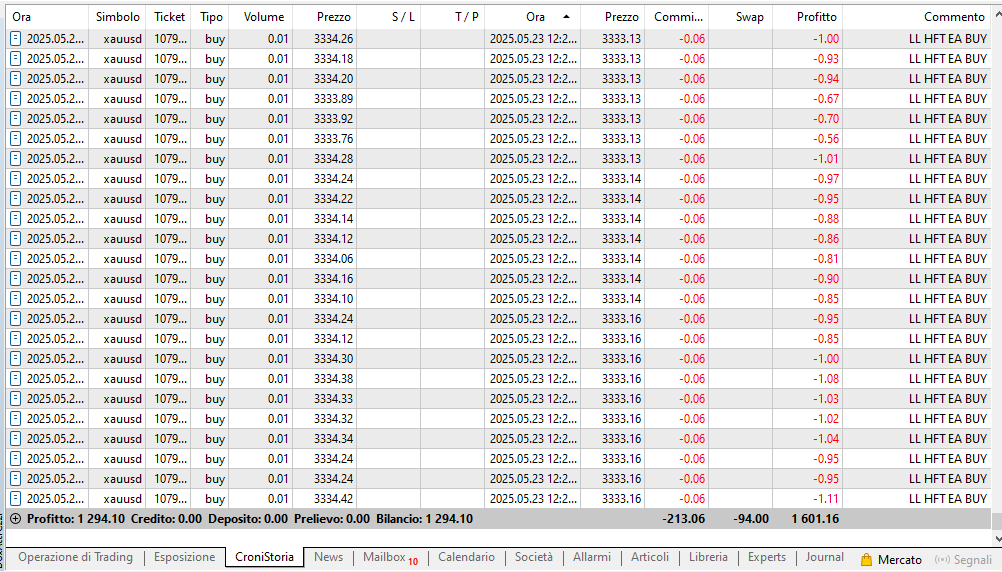Sort by the Tipo column header
The height and width of the screenshot is (572, 1002).
coord(211,17)
